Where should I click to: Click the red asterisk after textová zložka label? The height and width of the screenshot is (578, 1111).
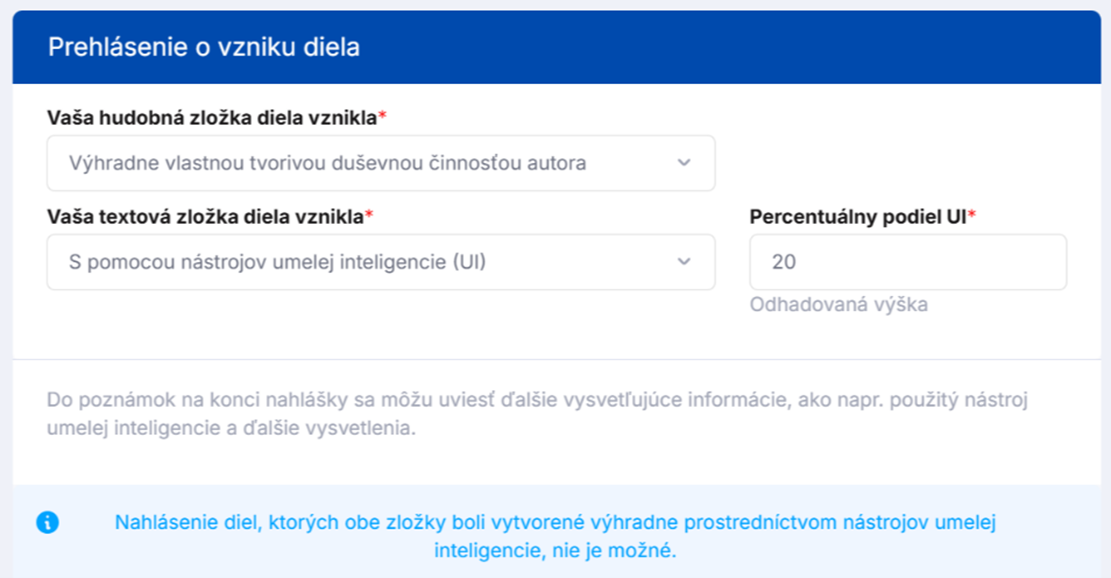[x=369, y=216]
